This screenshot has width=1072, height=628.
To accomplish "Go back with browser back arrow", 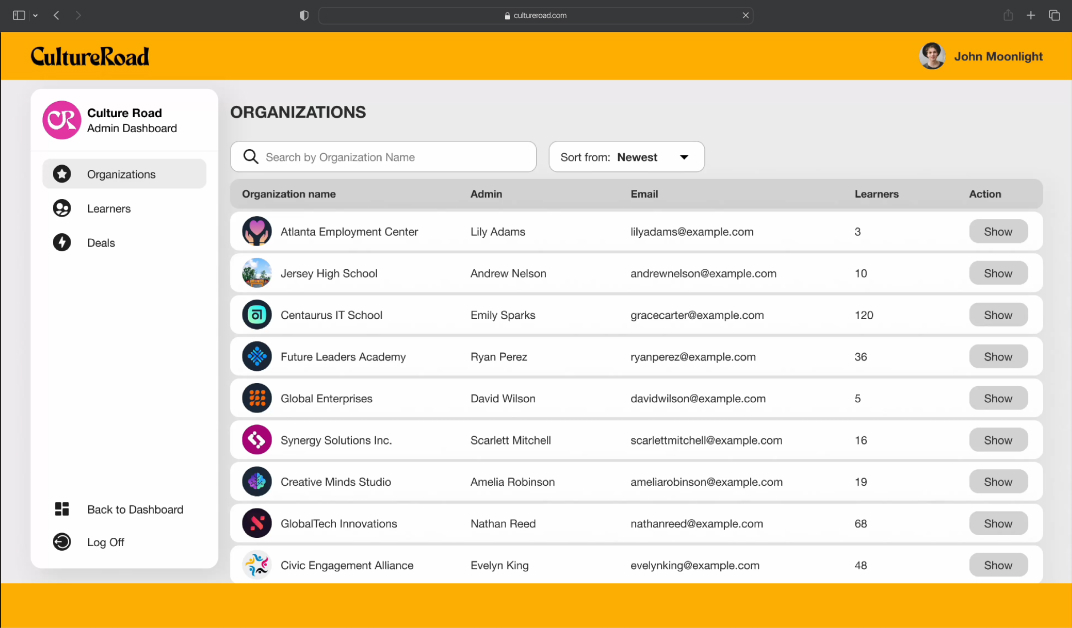I will click(57, 15).
